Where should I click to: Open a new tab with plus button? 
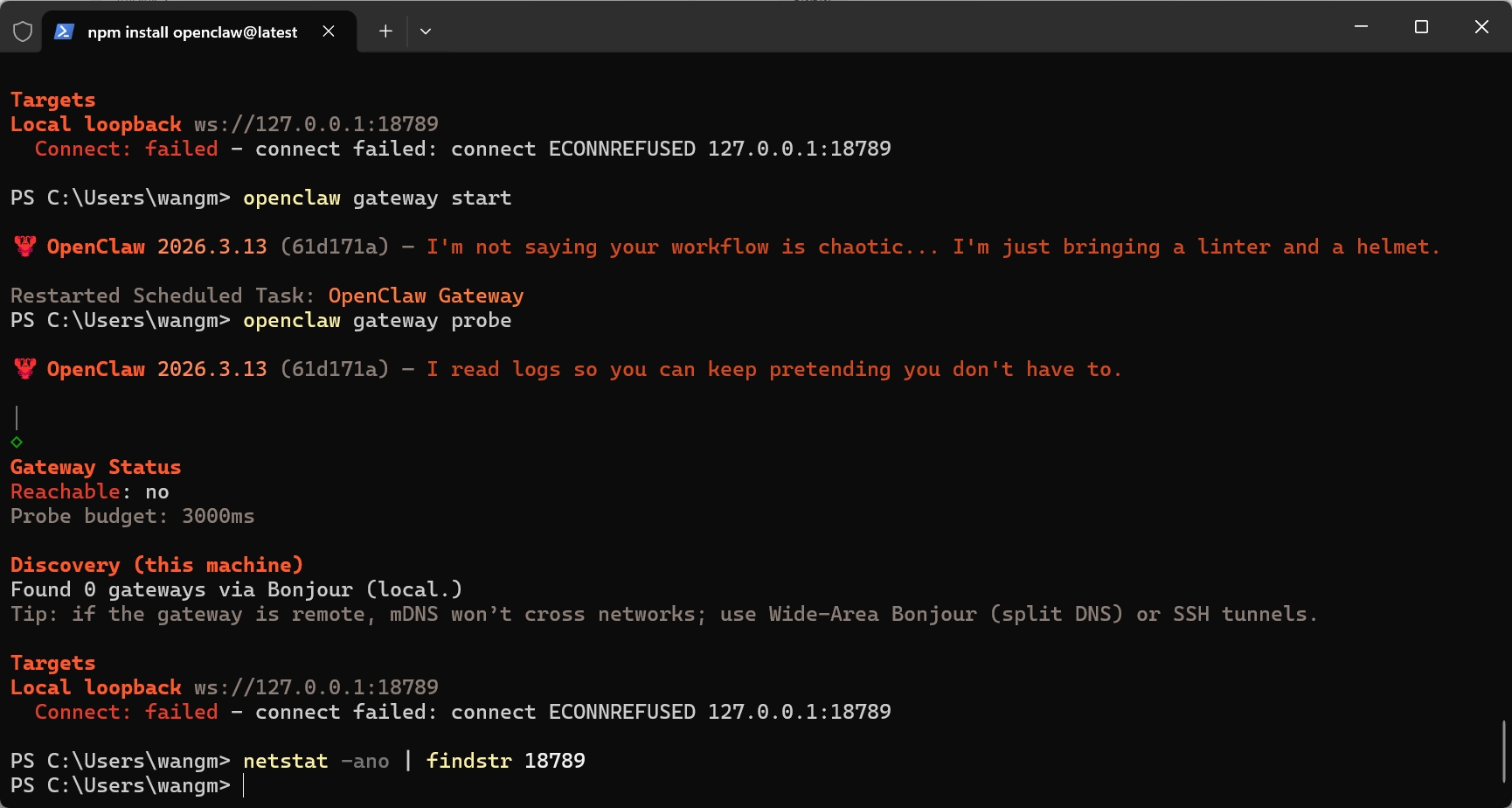tap(385, 31)
